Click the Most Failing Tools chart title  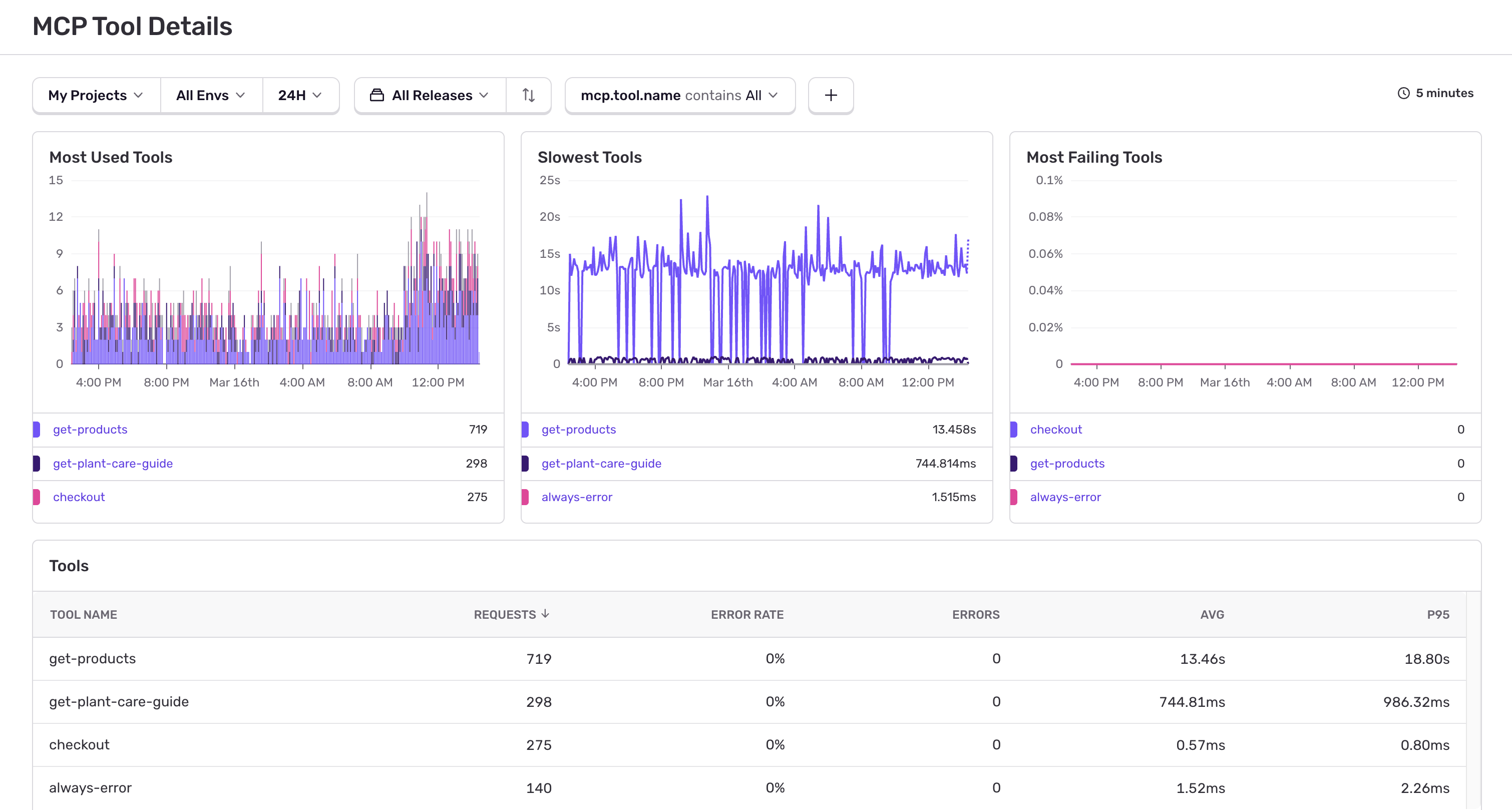tap(1094, 157)
